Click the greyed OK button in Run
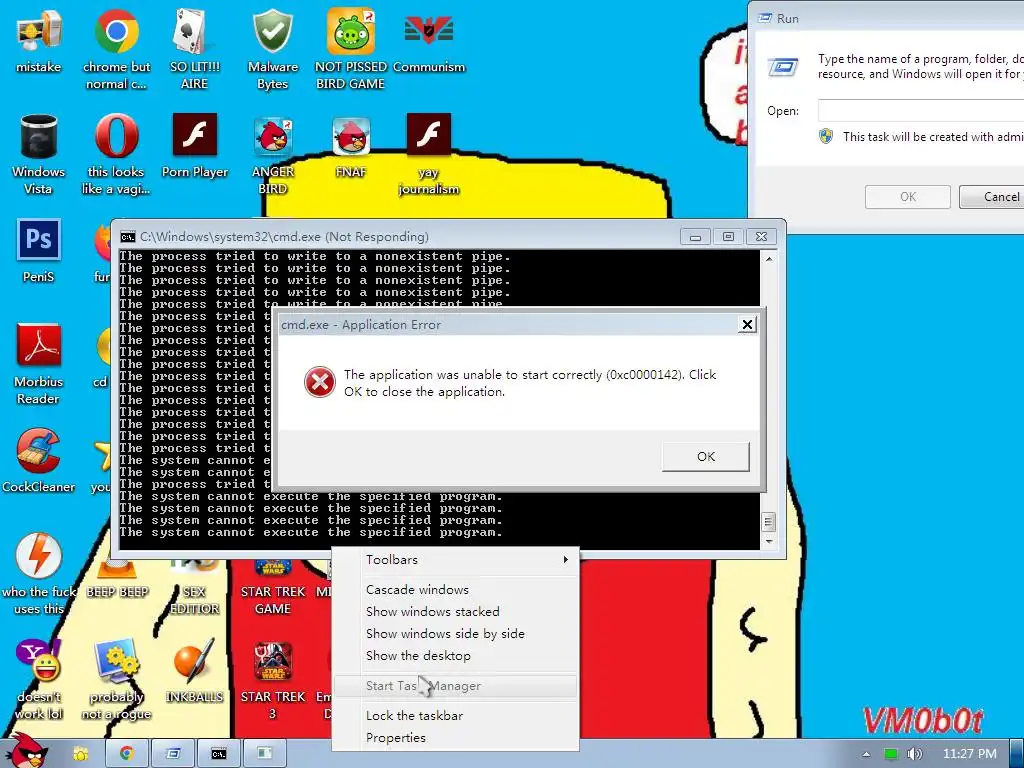The width and height of the screenshot is (1024, 768). (908, 197)
